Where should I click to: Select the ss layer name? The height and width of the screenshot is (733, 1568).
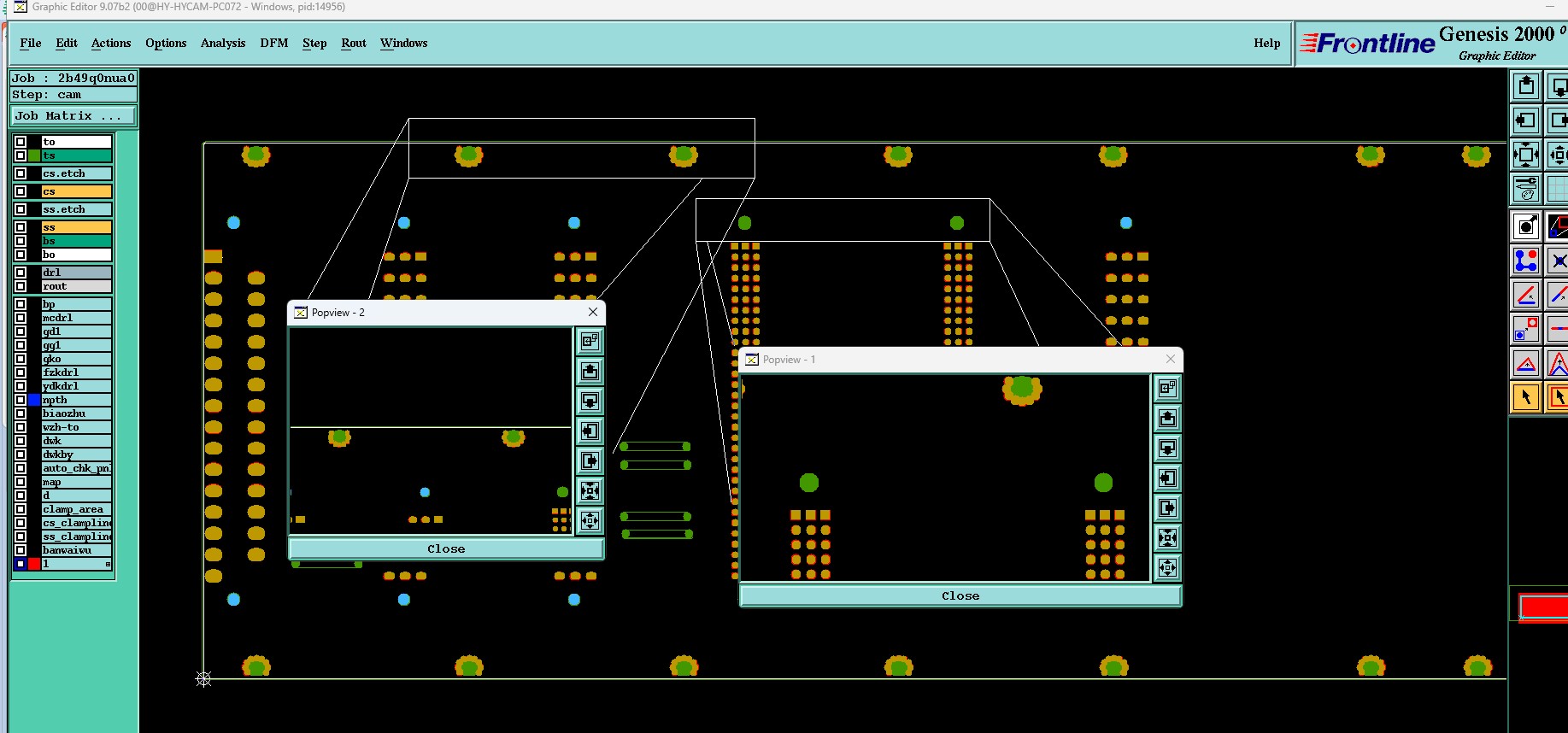click(x=77, y=227)
